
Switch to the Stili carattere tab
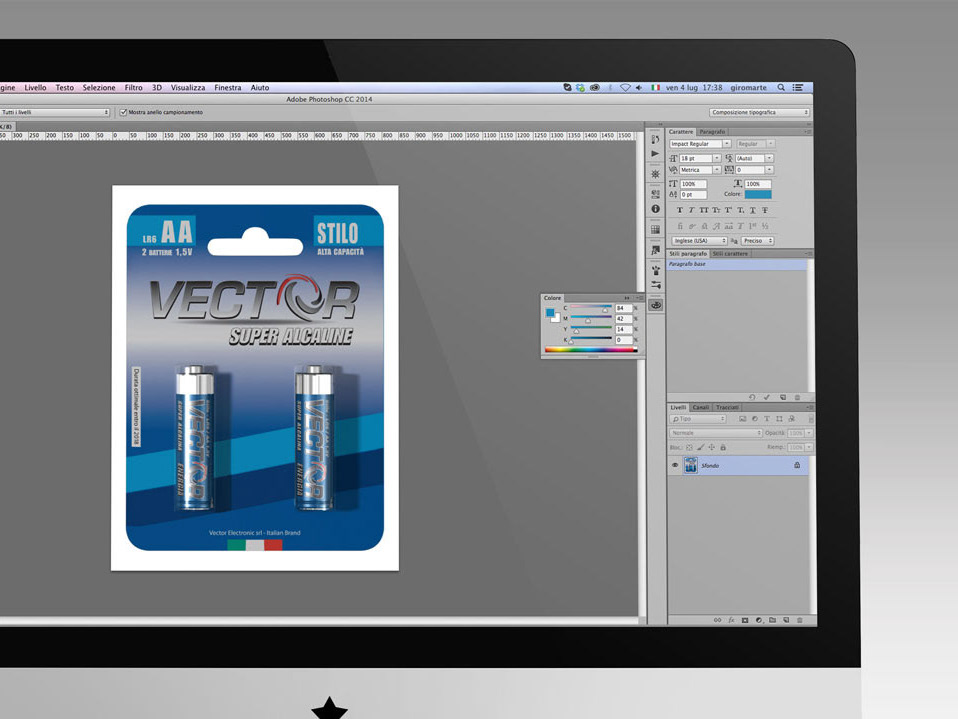[x=730, y=254]
